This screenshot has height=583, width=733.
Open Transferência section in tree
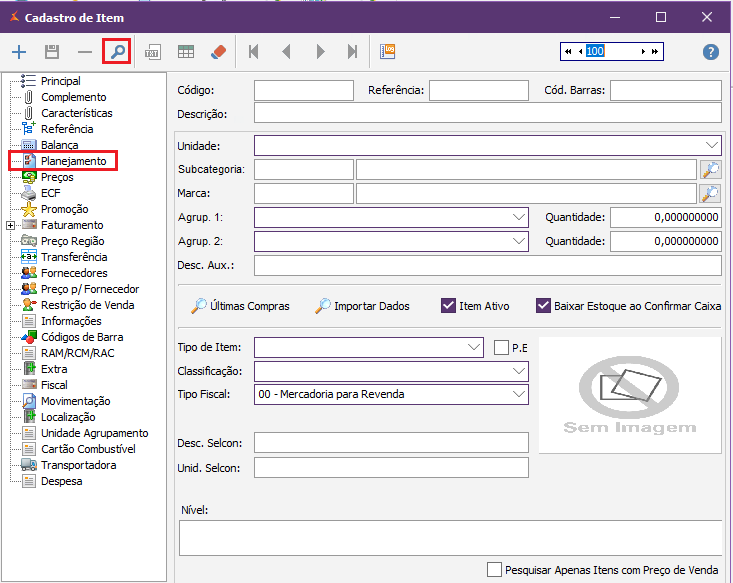(74, 257)
